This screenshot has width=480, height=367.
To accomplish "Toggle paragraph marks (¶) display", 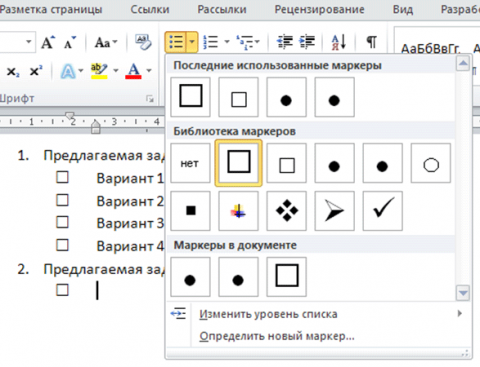I will coord(372,42).
